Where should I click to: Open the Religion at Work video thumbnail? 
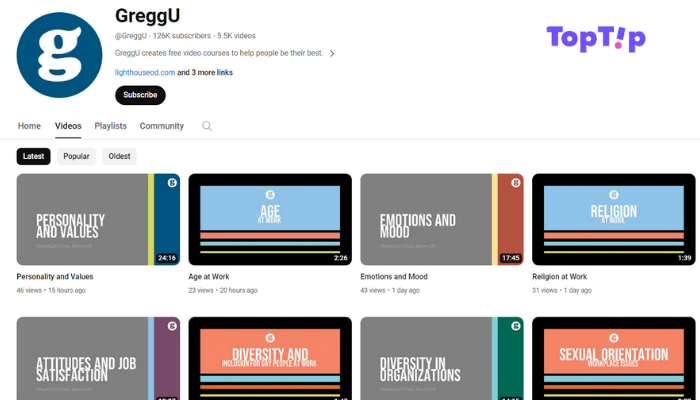coord(614,219)
